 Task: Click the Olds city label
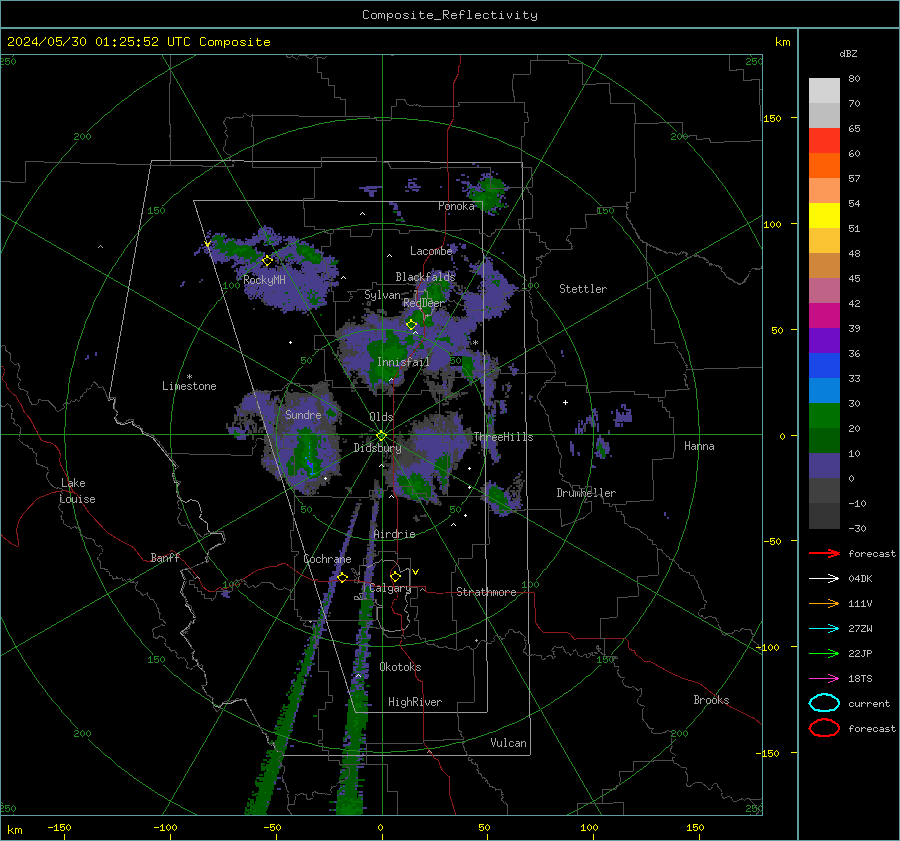coord(381,417)
